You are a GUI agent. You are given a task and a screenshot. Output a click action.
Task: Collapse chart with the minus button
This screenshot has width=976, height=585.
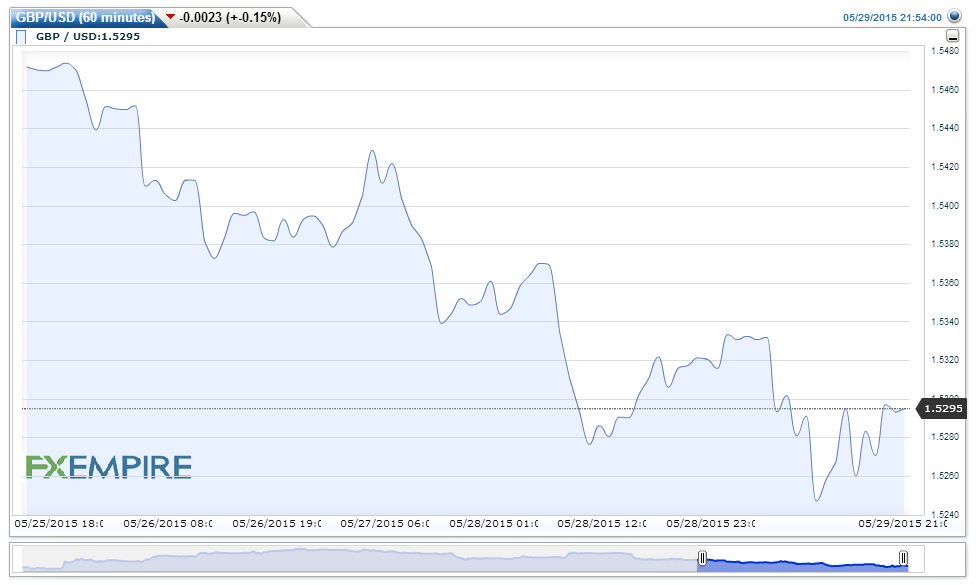952,36
